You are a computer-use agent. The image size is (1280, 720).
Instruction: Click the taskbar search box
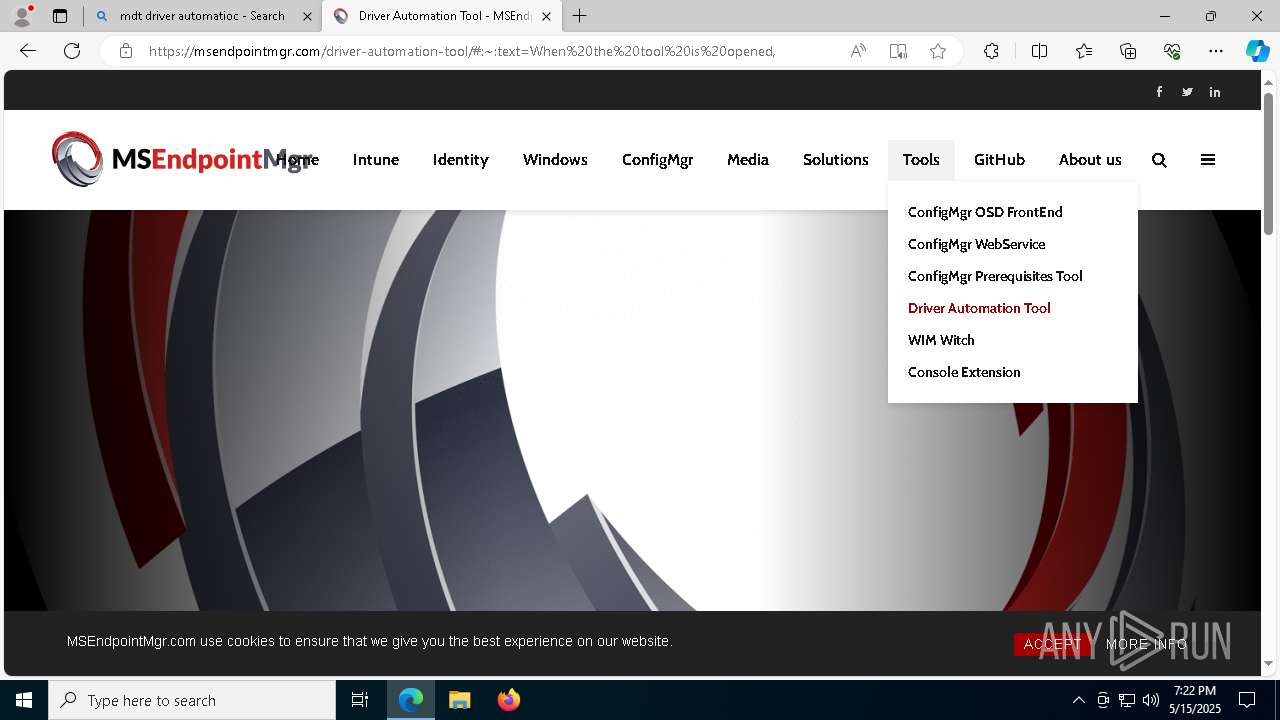(x=192, y=700)
